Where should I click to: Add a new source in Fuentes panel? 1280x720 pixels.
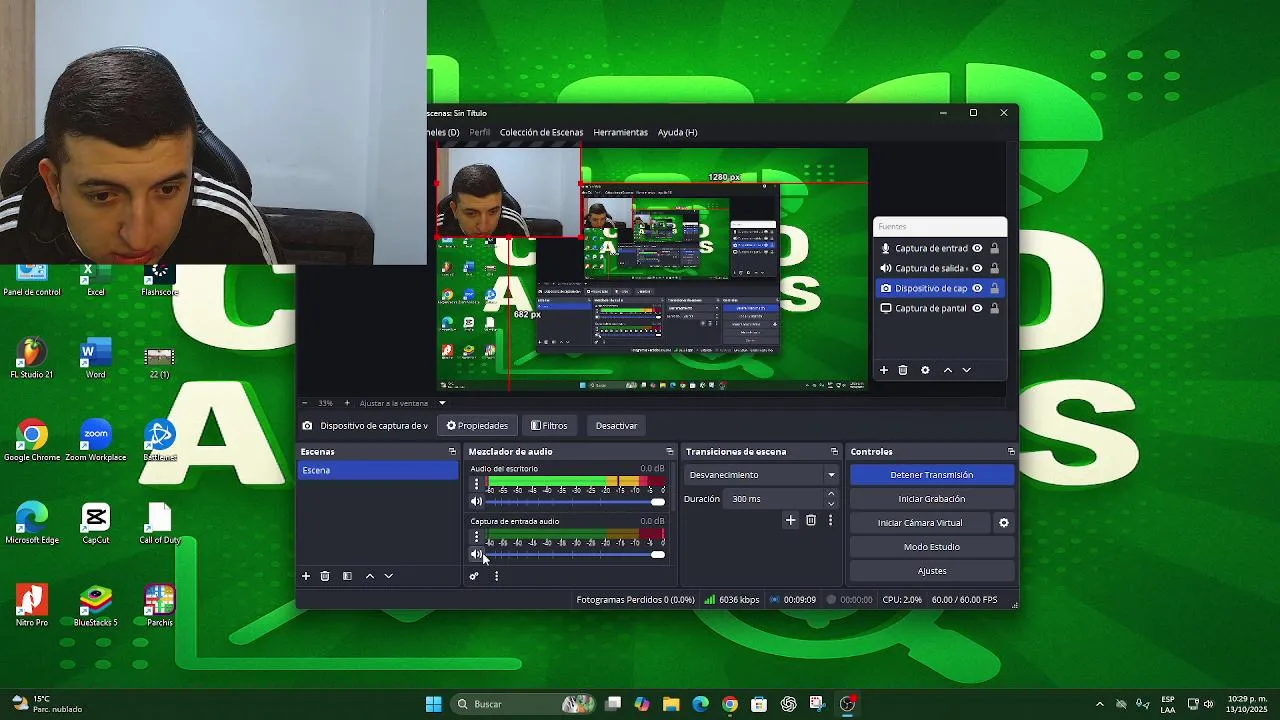point(884,370)
